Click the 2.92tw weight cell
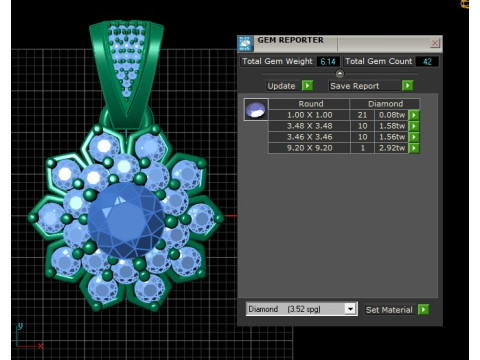 [392, 148]
